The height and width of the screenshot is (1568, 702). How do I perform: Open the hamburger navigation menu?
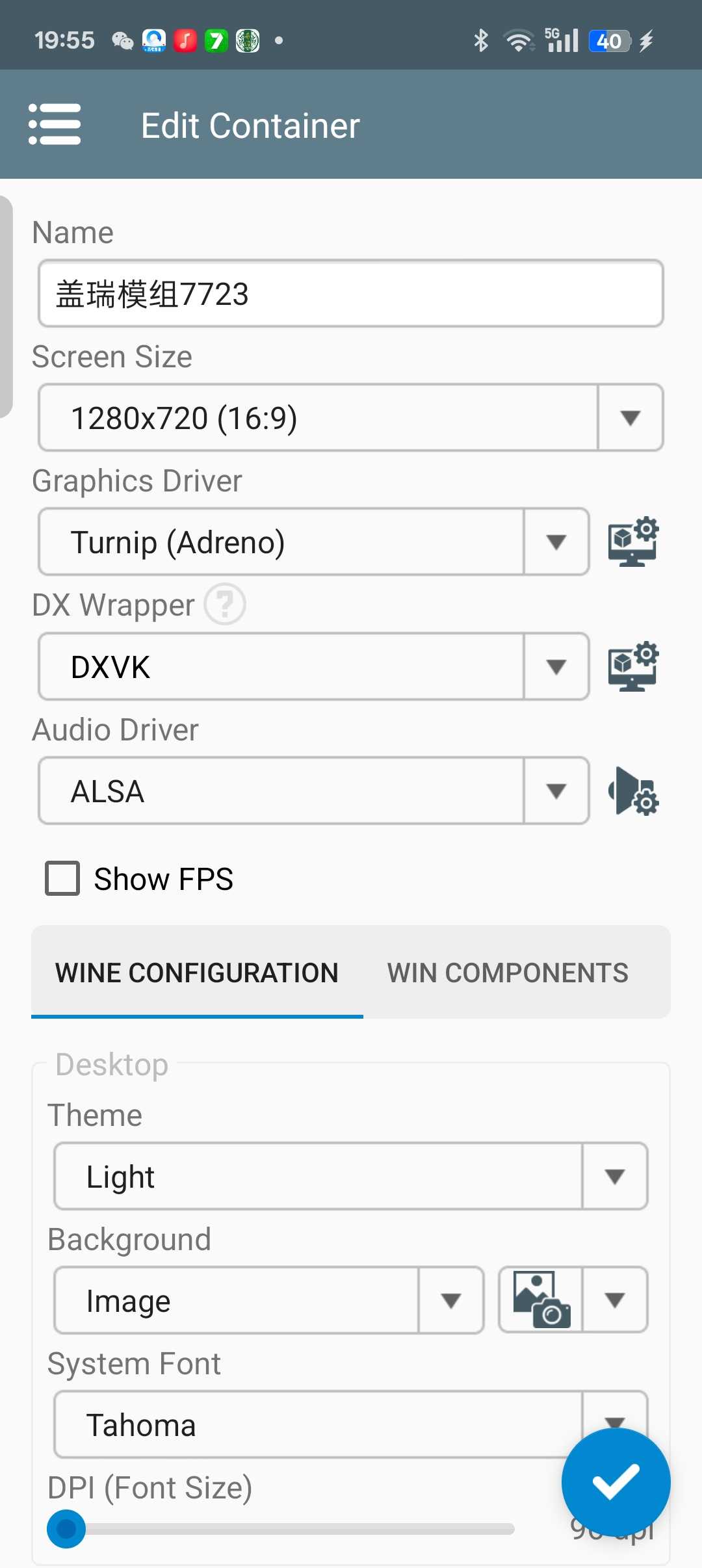[55, 124]
